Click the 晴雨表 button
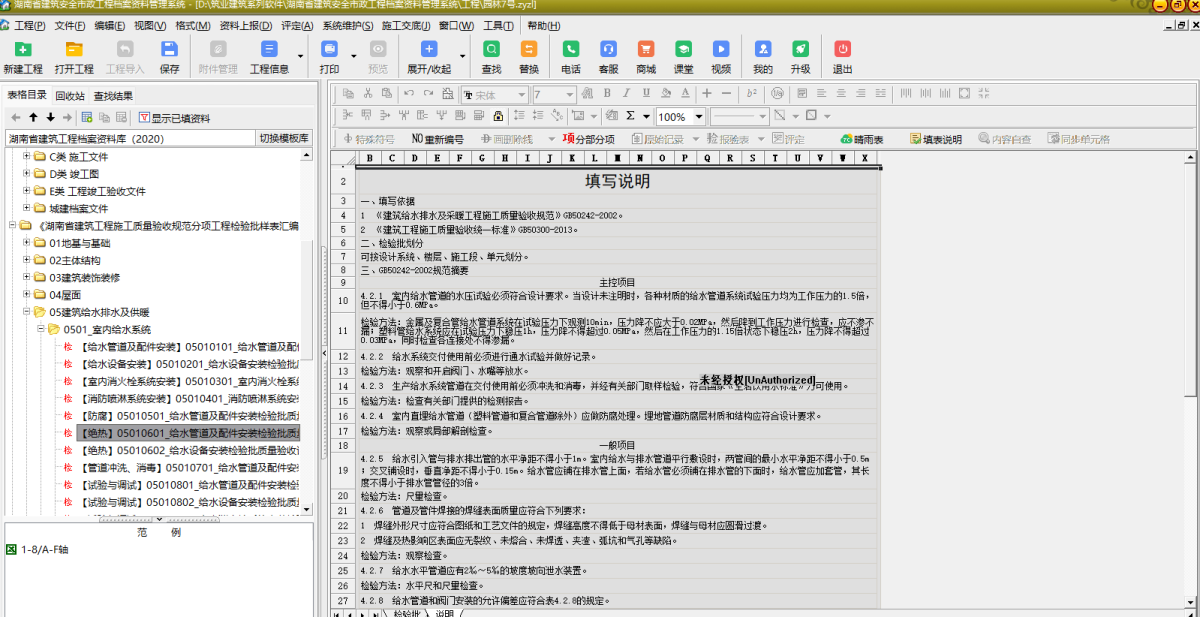The image size is (1200, 617). [x=861, y=139]
